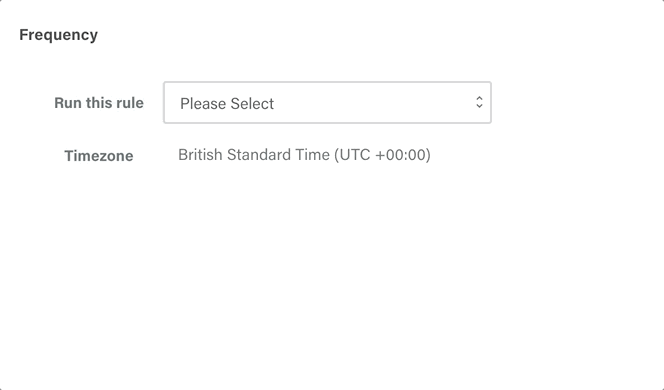The height and width of the screenshot is (390, 664).
Task: Click the Run this rule label
Action: [99, 103]
